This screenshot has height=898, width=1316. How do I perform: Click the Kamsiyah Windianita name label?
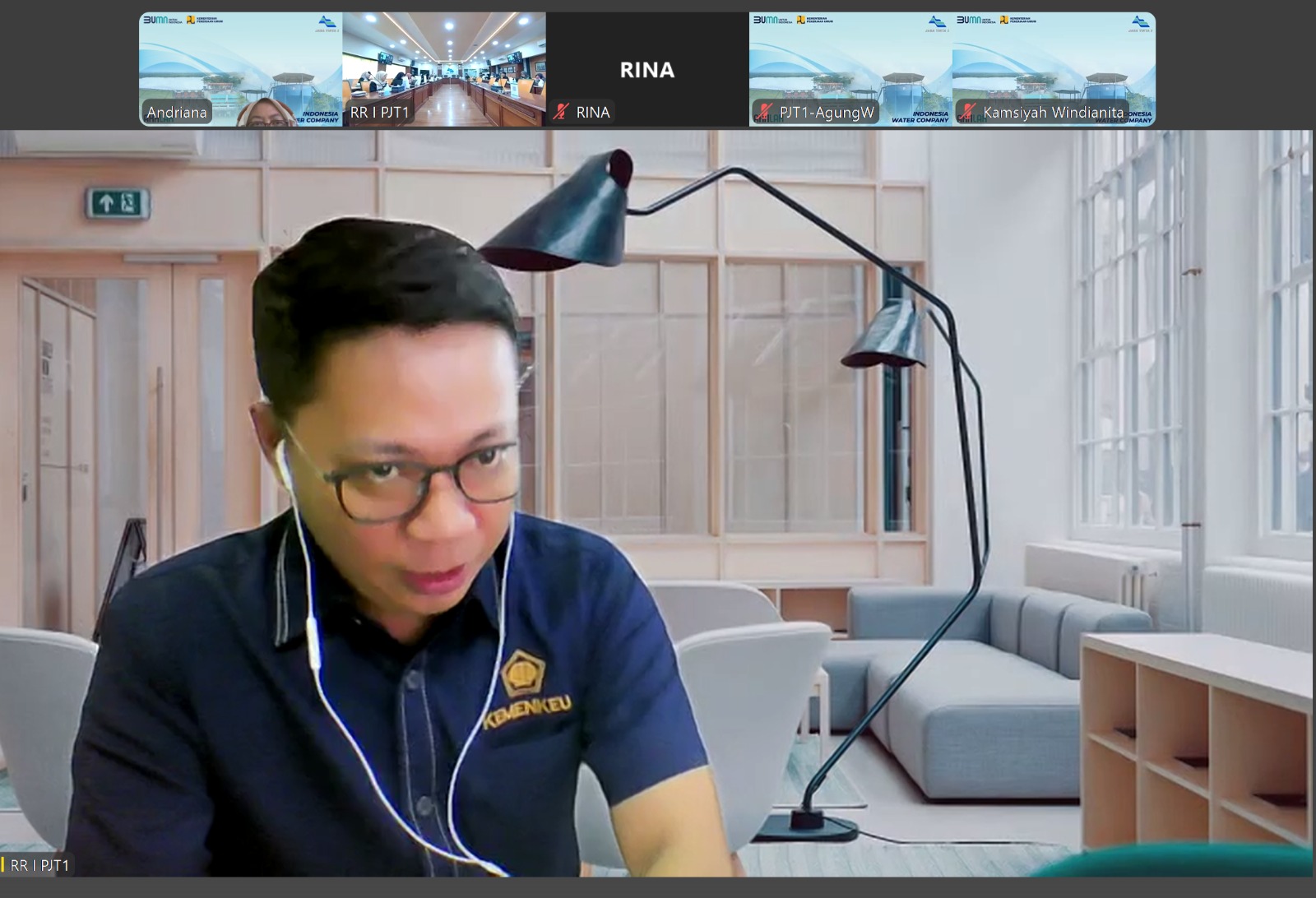pos(1053,112)
